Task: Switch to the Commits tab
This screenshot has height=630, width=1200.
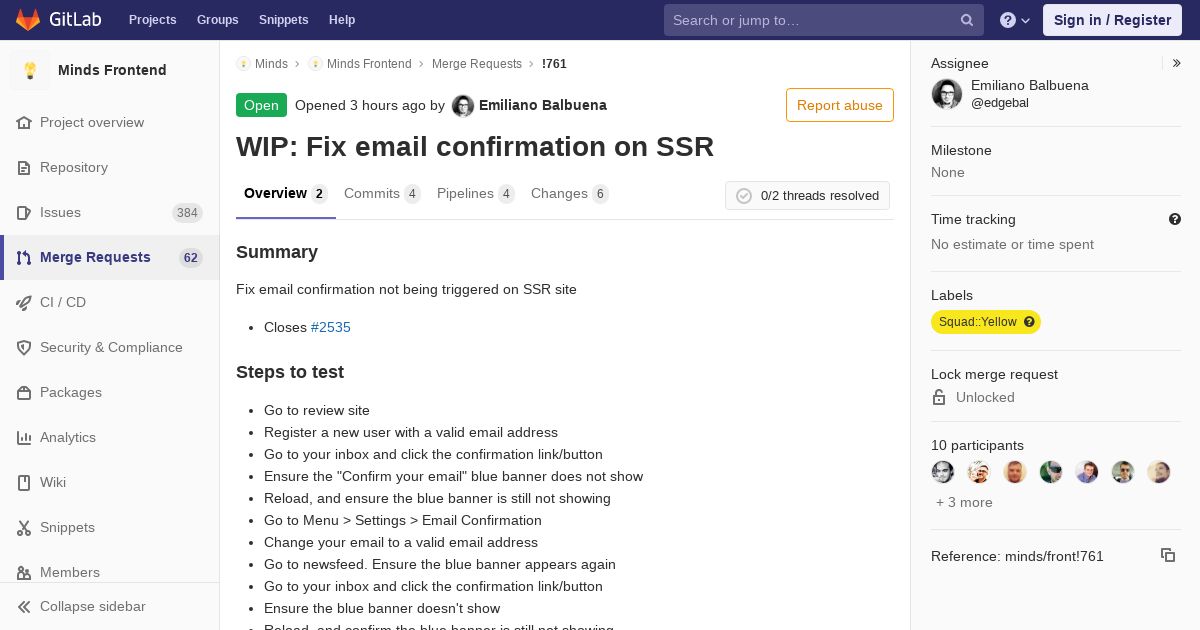Action: (382, 194)
